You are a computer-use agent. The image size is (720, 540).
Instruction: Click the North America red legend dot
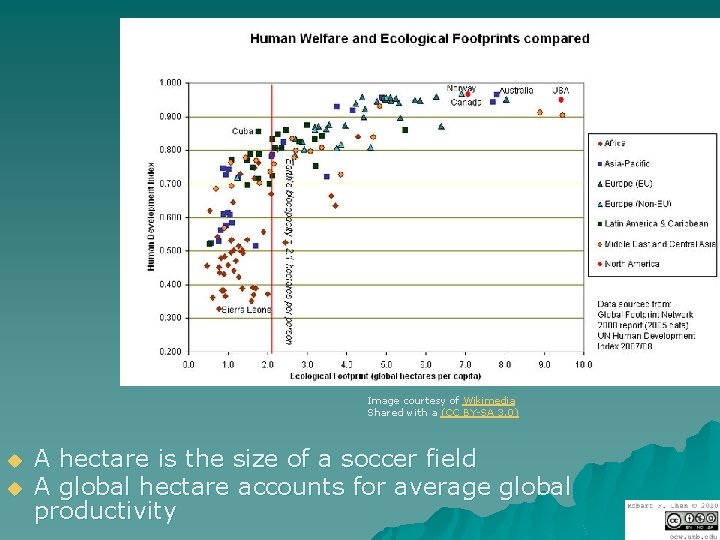(x=600, y=264)
